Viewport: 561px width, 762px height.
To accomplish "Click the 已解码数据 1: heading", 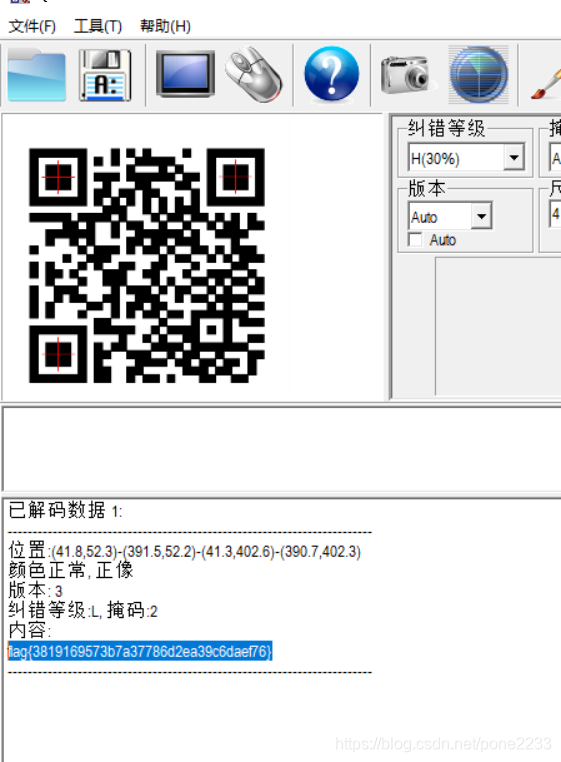I will 66,510.
